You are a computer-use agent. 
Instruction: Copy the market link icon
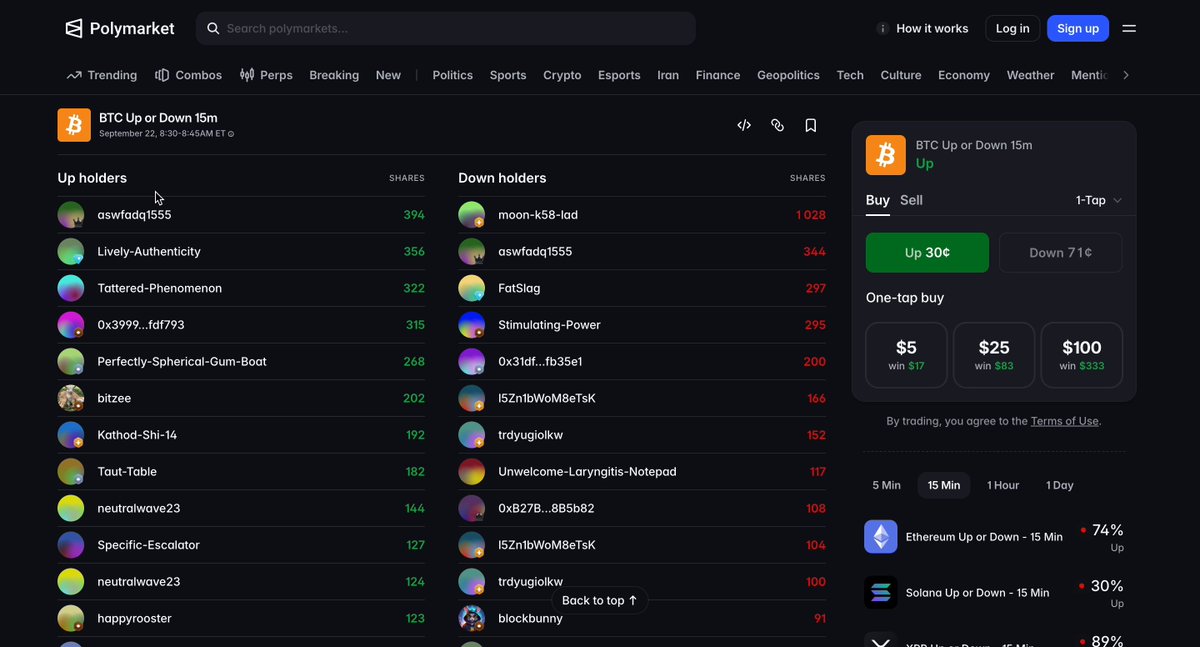(x=777, y=125)
